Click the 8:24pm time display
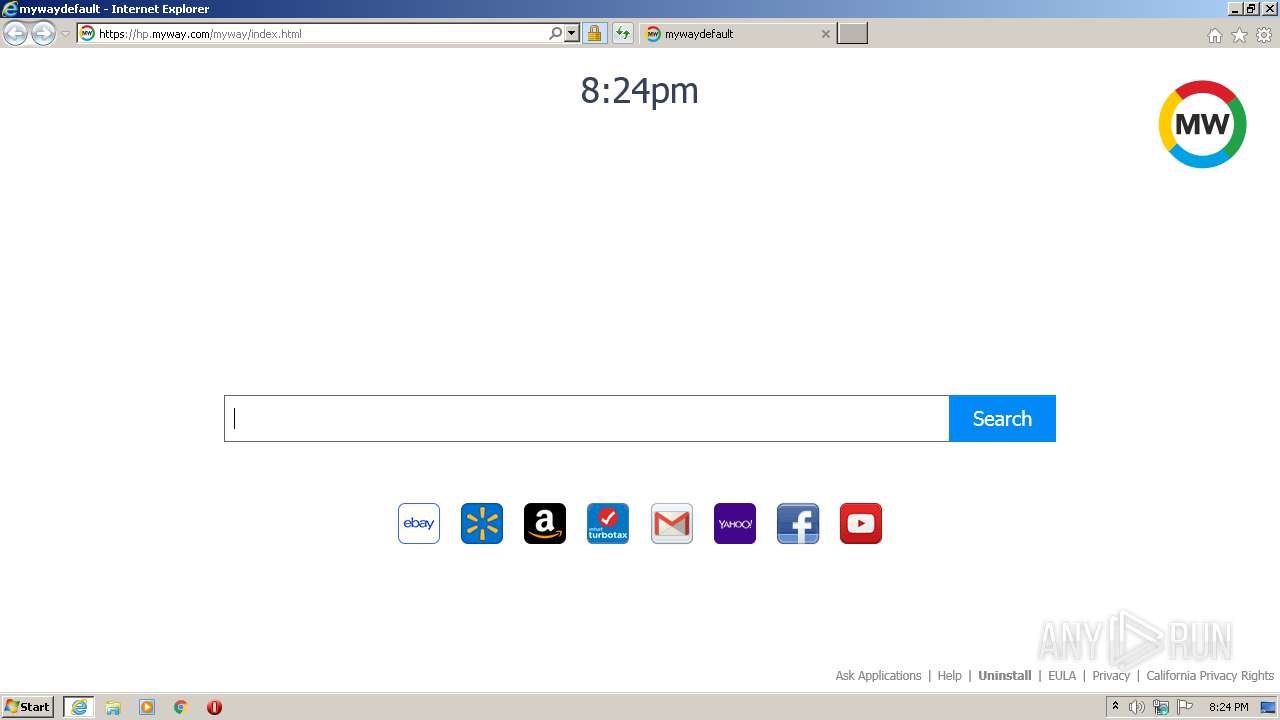The height and width of the screenshot is (720, 1280). 639,91
